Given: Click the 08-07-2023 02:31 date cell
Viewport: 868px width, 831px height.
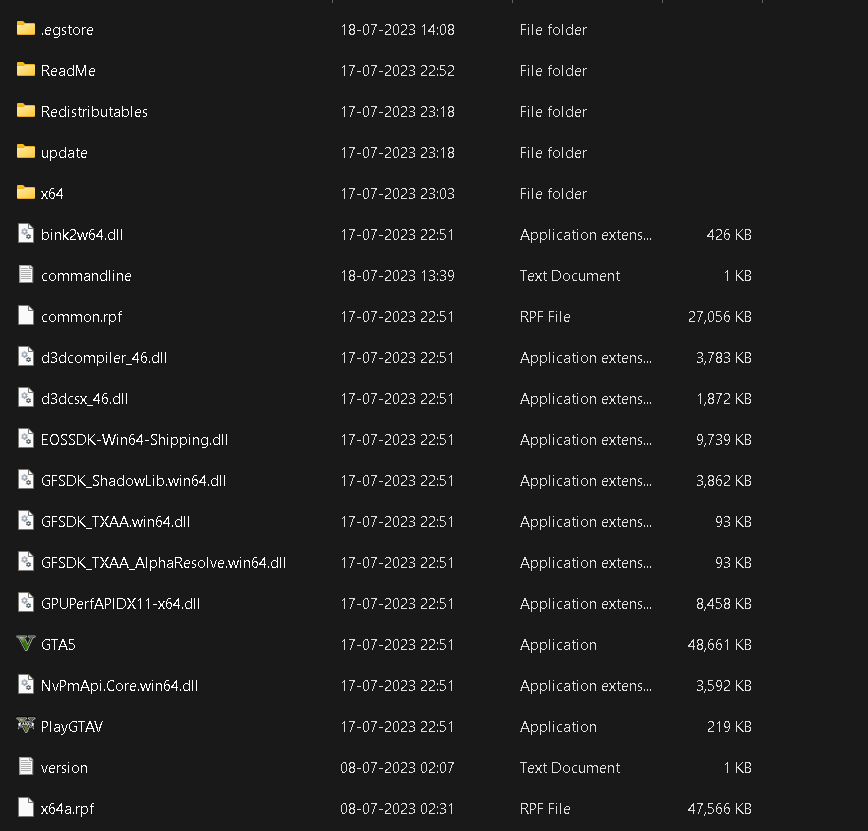Looking at the screenshot, I should point(397,809).
